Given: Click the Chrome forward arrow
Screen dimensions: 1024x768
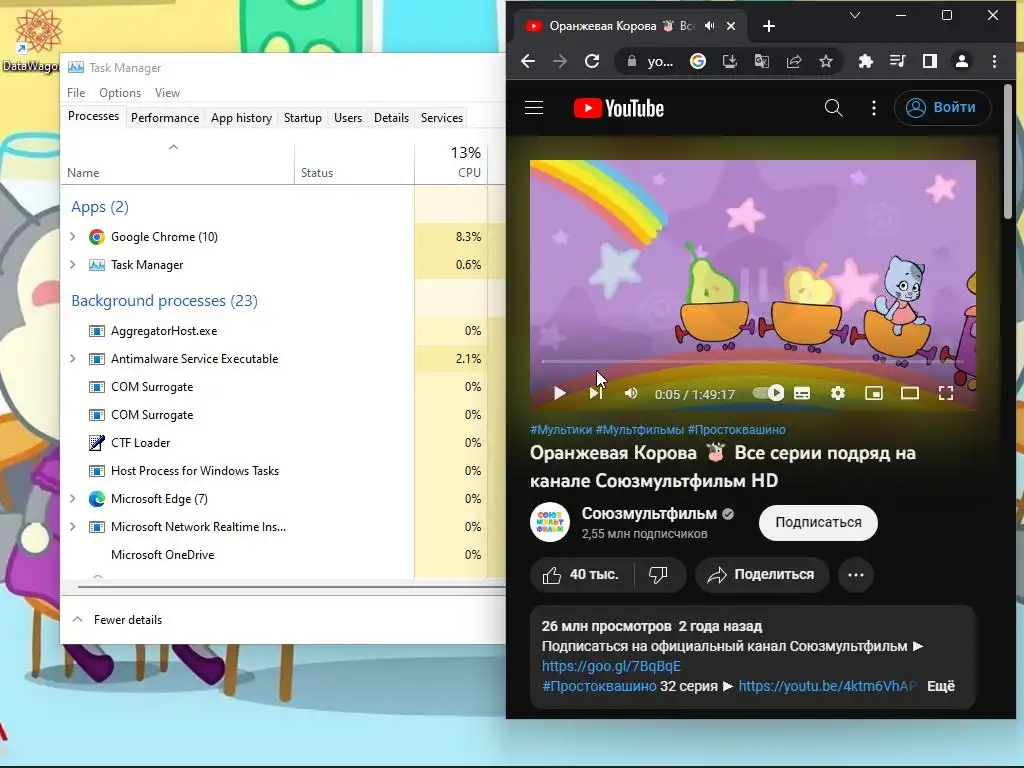Looking at the screenshot, I should pos(560,61).
